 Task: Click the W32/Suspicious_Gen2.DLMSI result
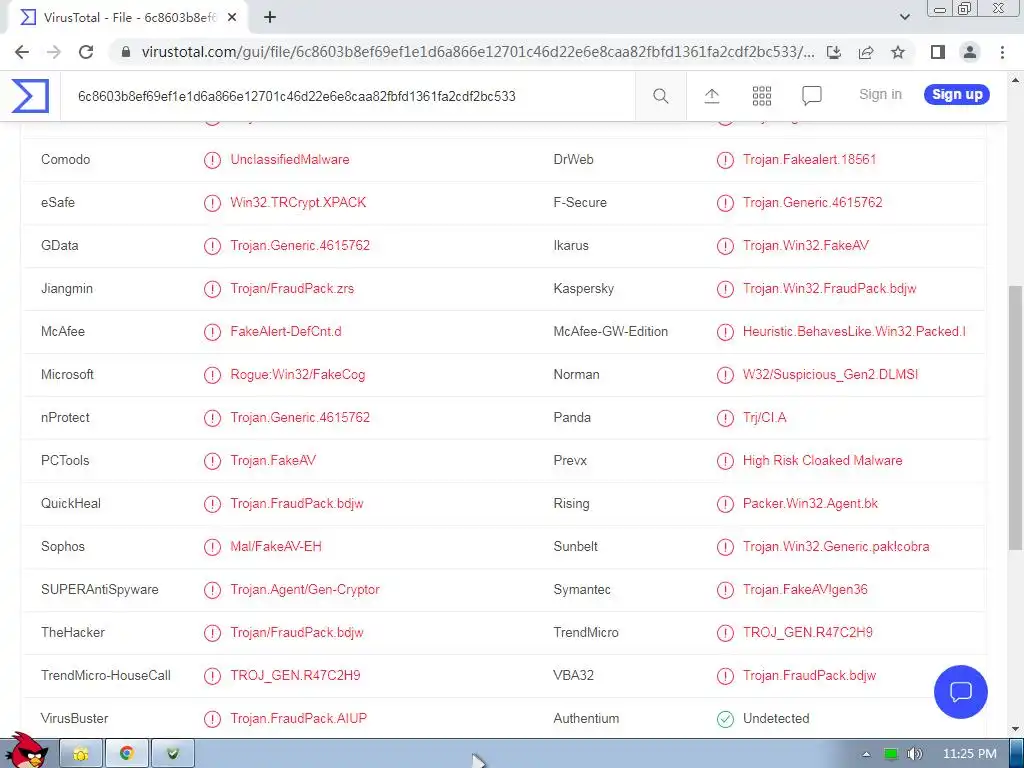point(830,375)
